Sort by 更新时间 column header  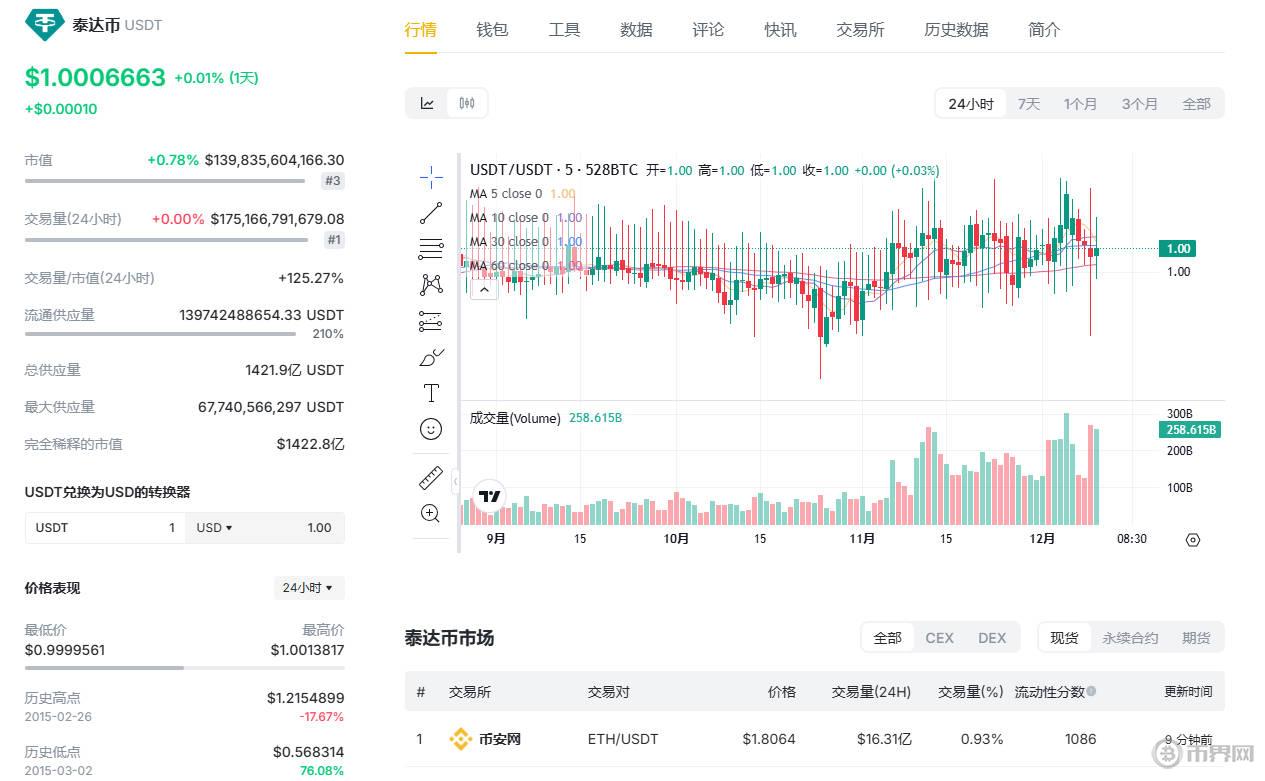click(1188, 691)
